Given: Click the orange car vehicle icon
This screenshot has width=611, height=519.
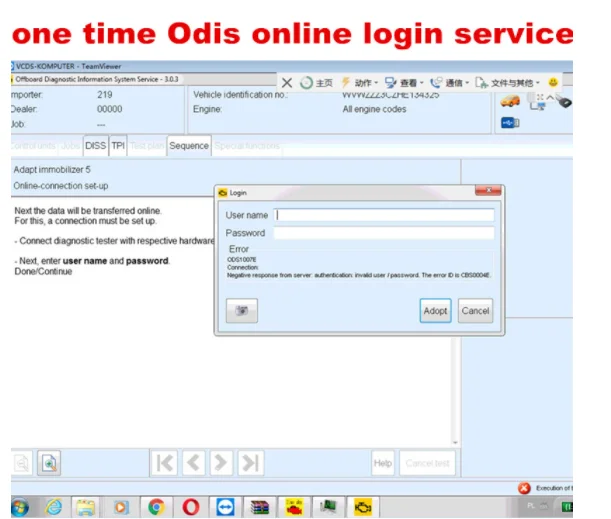Looking at the screenshot, I should 510,102.
